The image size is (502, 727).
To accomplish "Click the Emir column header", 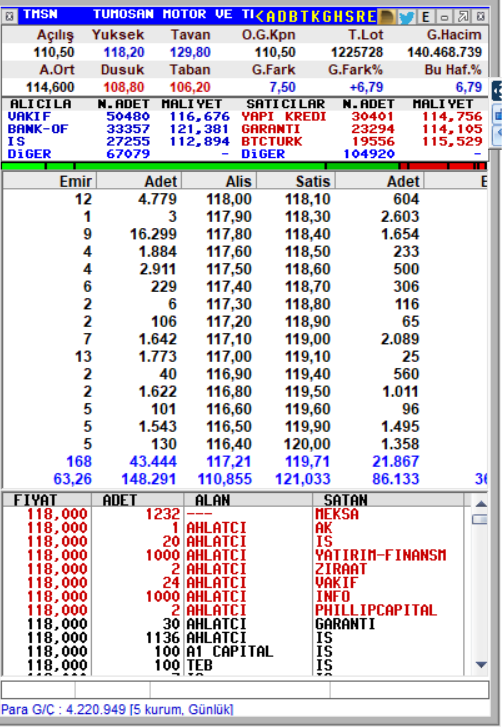I will click(49, 181).
